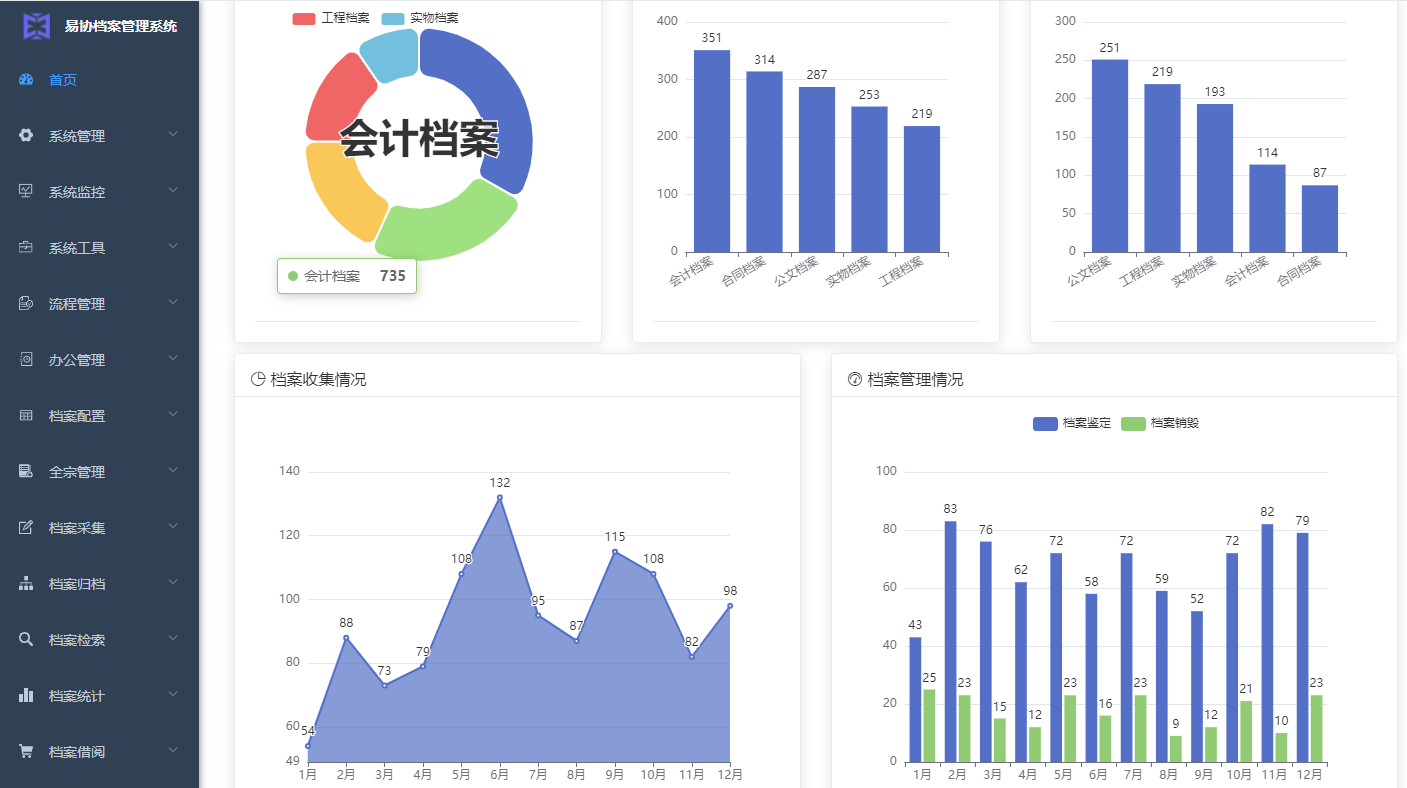The height and width of the screenshot is (788, 1407).
Task: Expand the 系统工具 chevron
Action: [x=173, y=246]
